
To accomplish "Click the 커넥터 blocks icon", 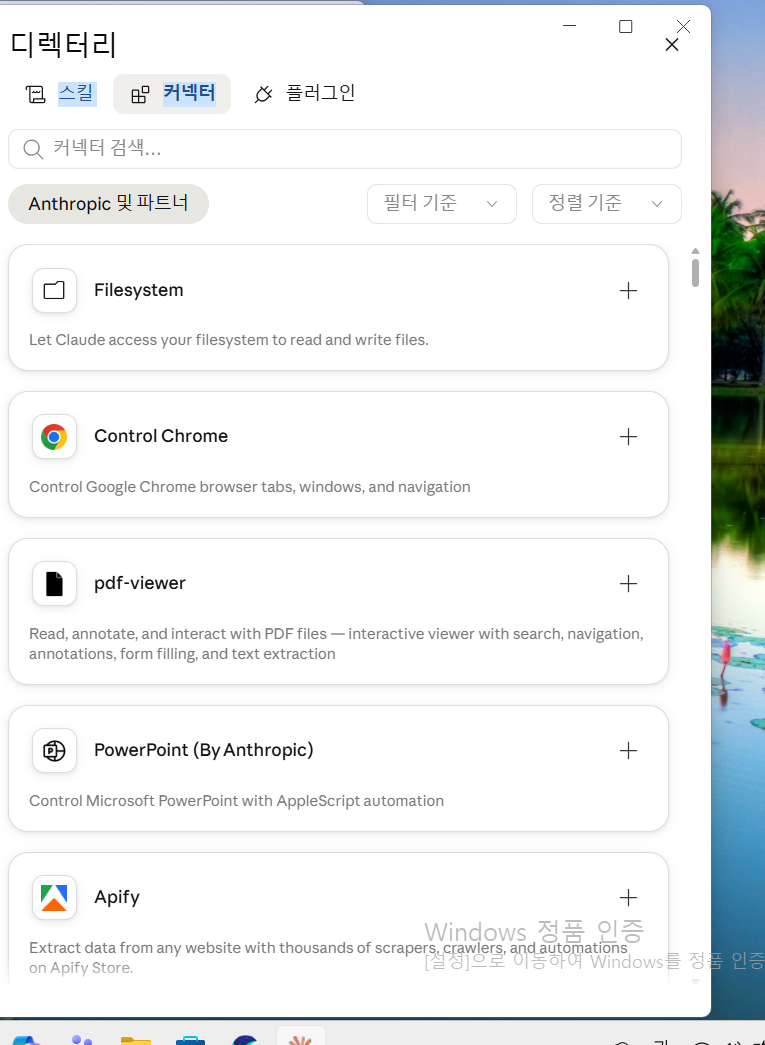I will pyautogui.click(x=140, y=95).
